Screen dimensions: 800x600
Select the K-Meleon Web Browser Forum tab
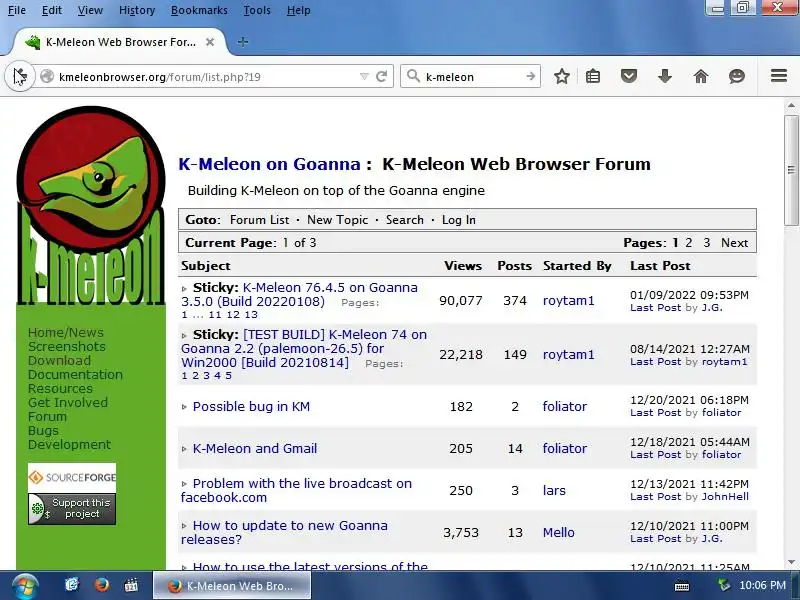[x=120, y=42]
